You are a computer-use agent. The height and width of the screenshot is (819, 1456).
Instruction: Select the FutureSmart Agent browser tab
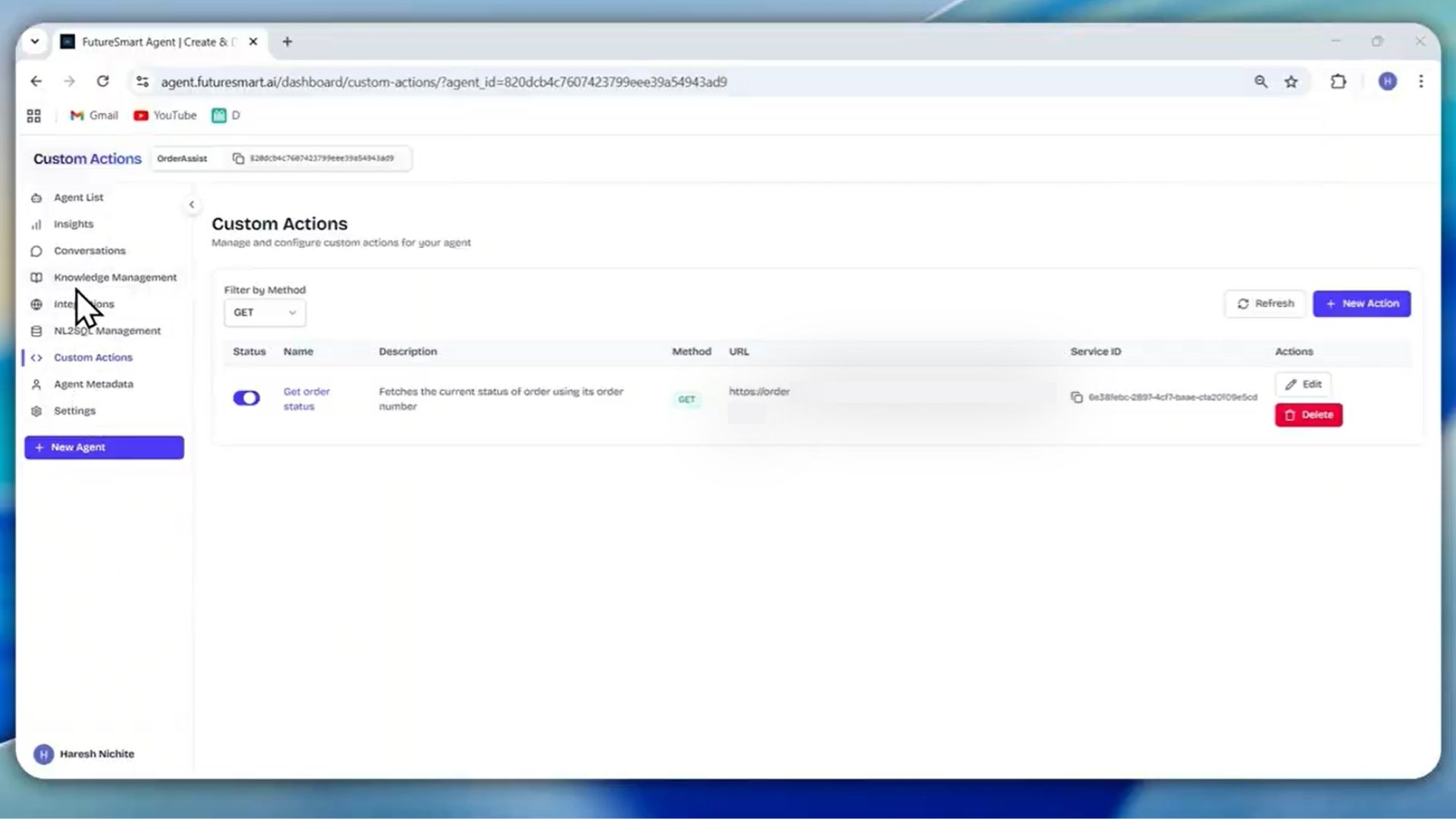(159, 42)
